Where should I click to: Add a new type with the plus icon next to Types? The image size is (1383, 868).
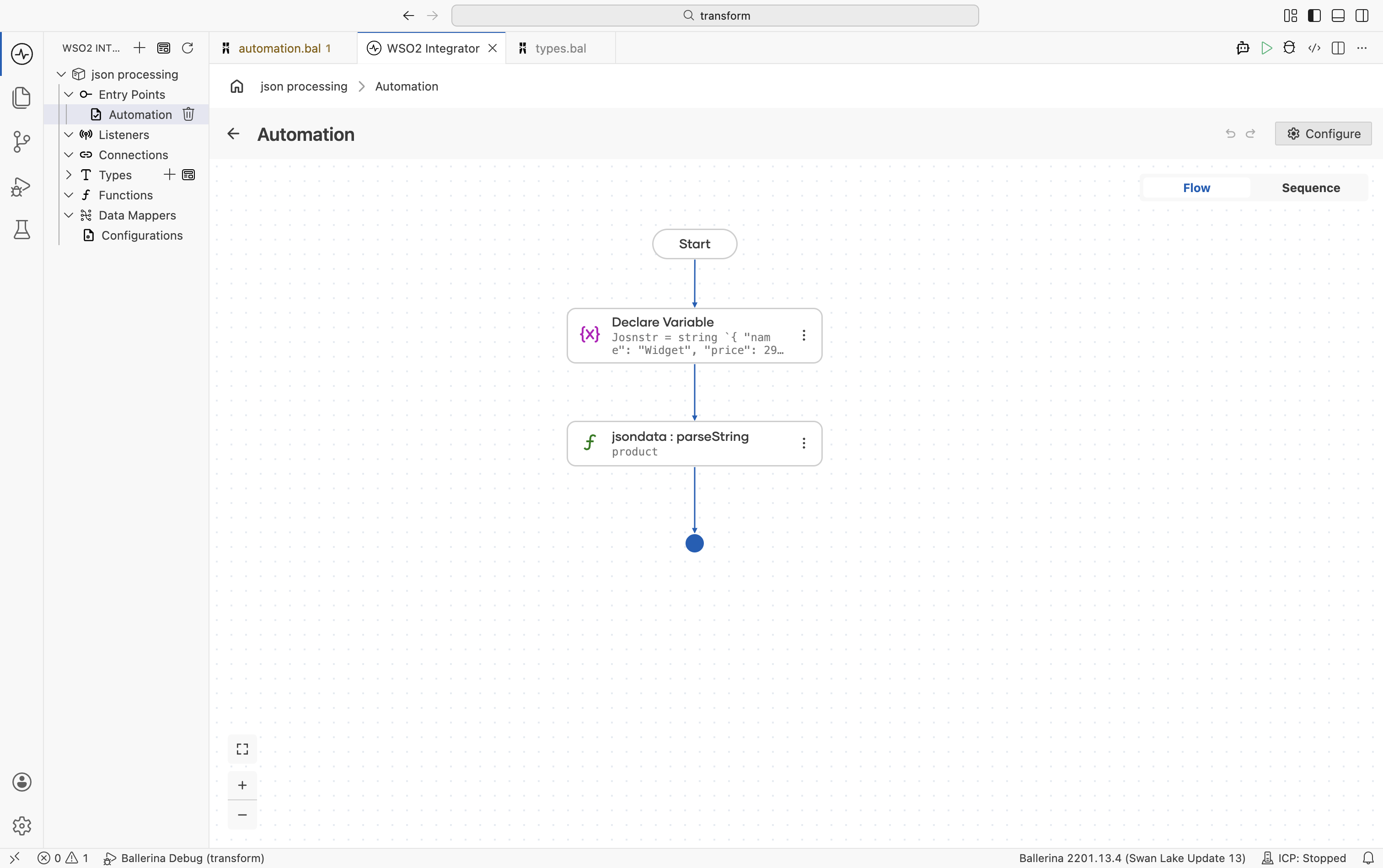point(169,175)
